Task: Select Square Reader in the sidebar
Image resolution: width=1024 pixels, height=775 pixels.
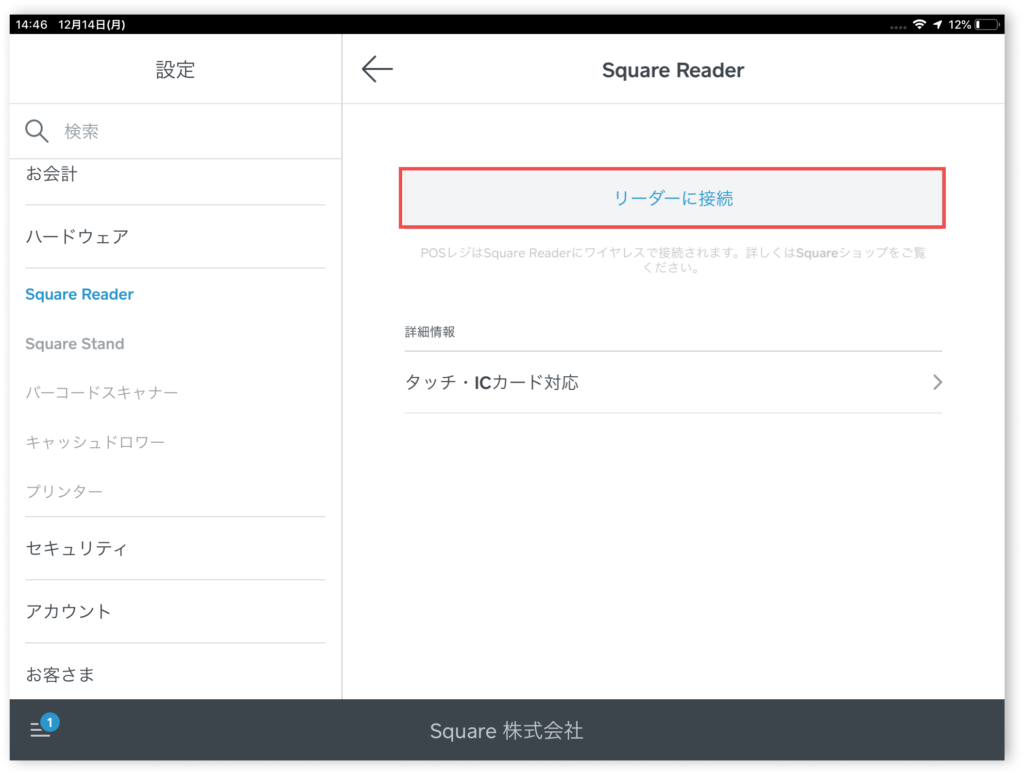Action: 79,294
